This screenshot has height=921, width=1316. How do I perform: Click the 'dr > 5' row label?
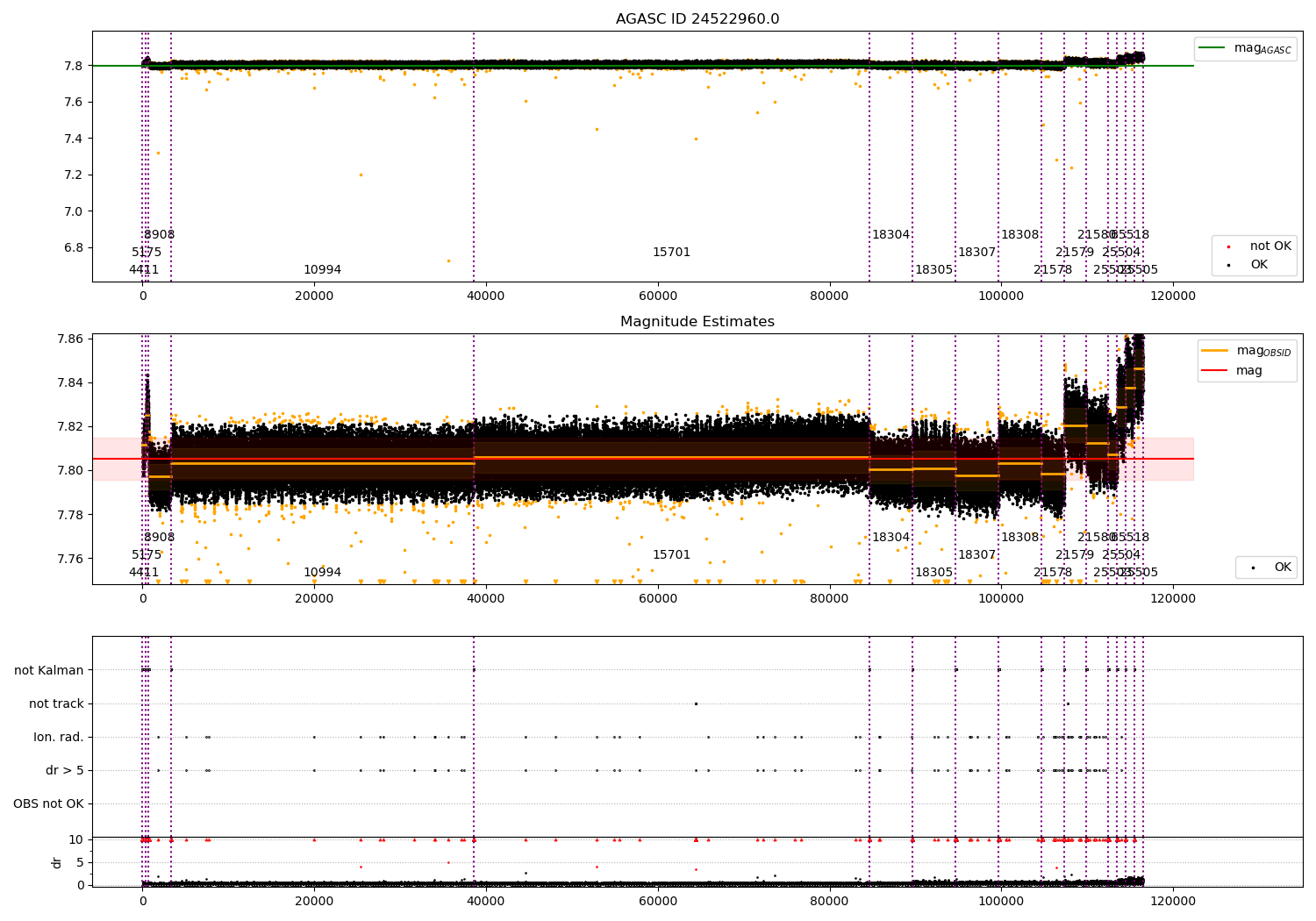[65, 770]
